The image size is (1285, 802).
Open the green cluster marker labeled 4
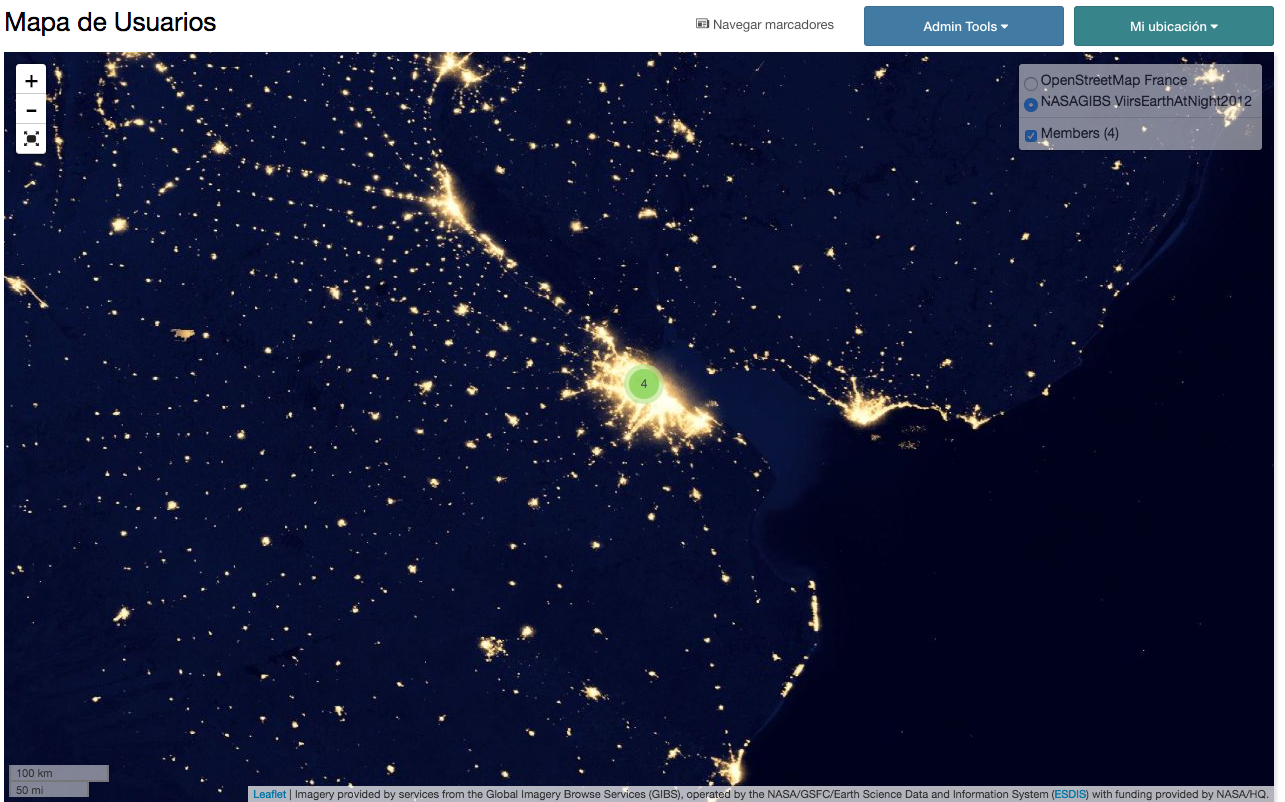pos(644,384)
